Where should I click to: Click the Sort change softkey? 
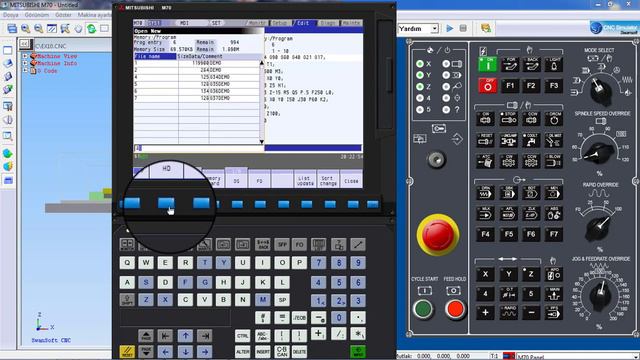coord(328,180)
